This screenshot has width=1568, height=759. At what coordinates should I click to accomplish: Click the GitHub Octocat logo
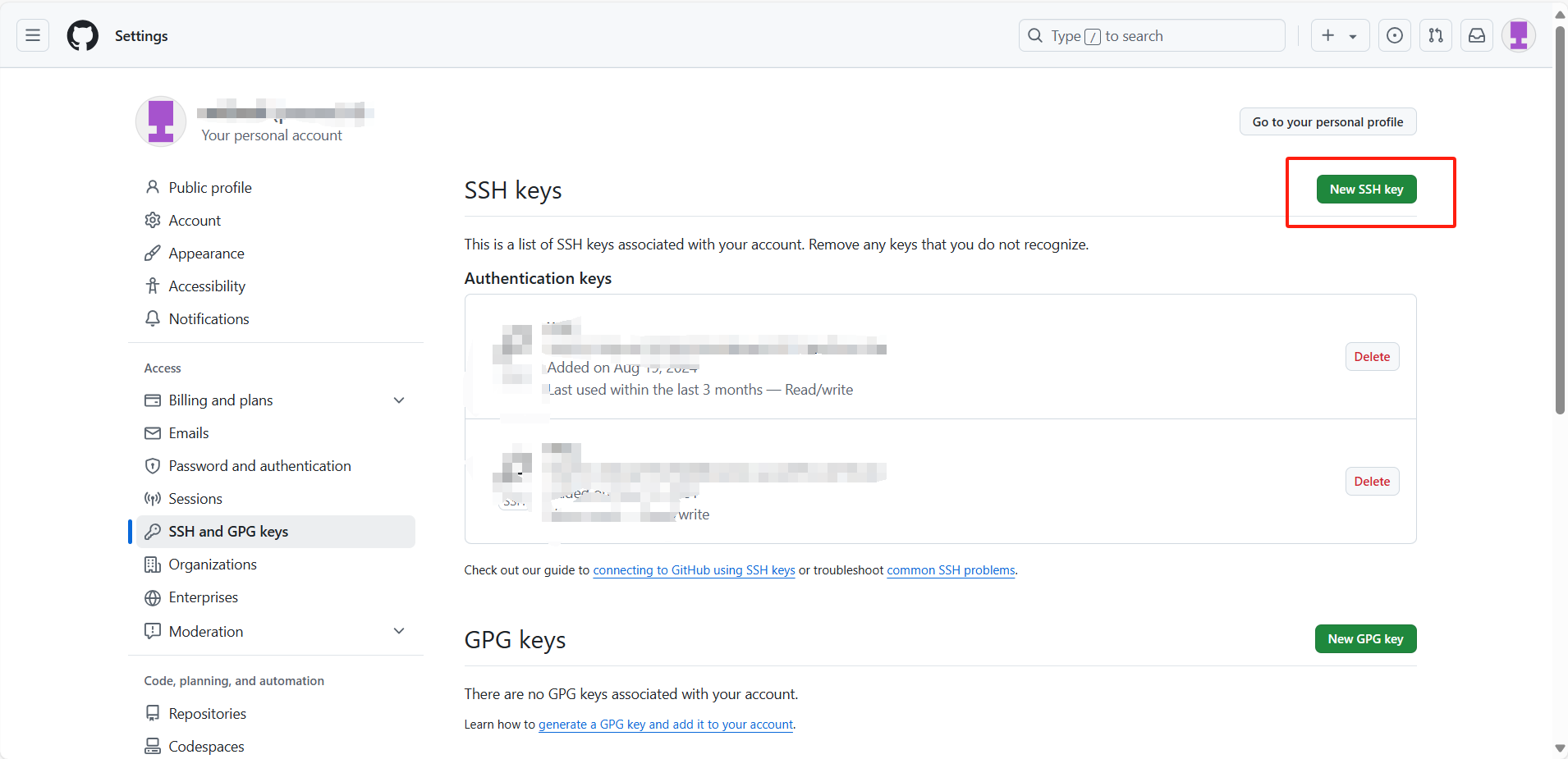(x=82, y=35)
